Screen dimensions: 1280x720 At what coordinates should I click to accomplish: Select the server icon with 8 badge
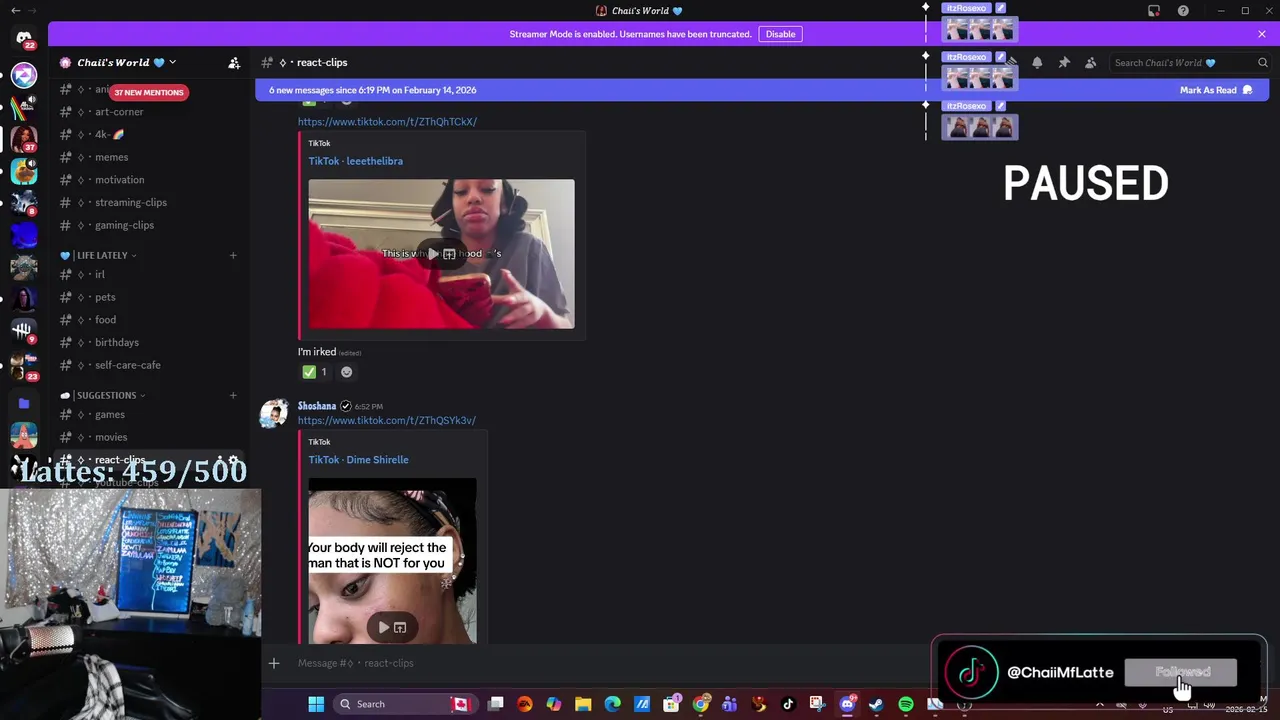(24, 203)
